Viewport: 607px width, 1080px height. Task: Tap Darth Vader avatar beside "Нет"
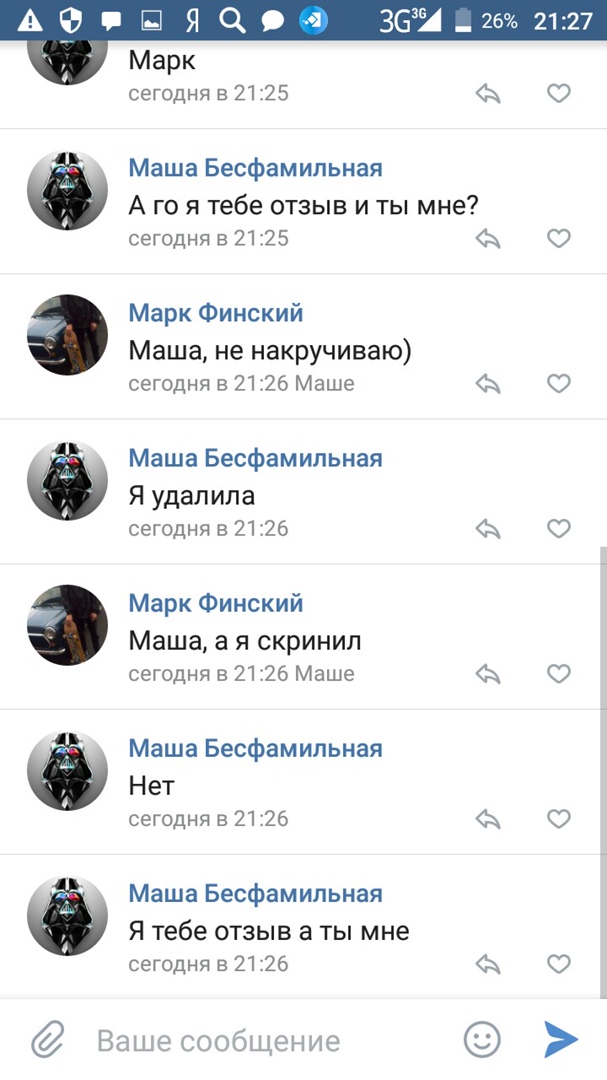tap(67, 770)
